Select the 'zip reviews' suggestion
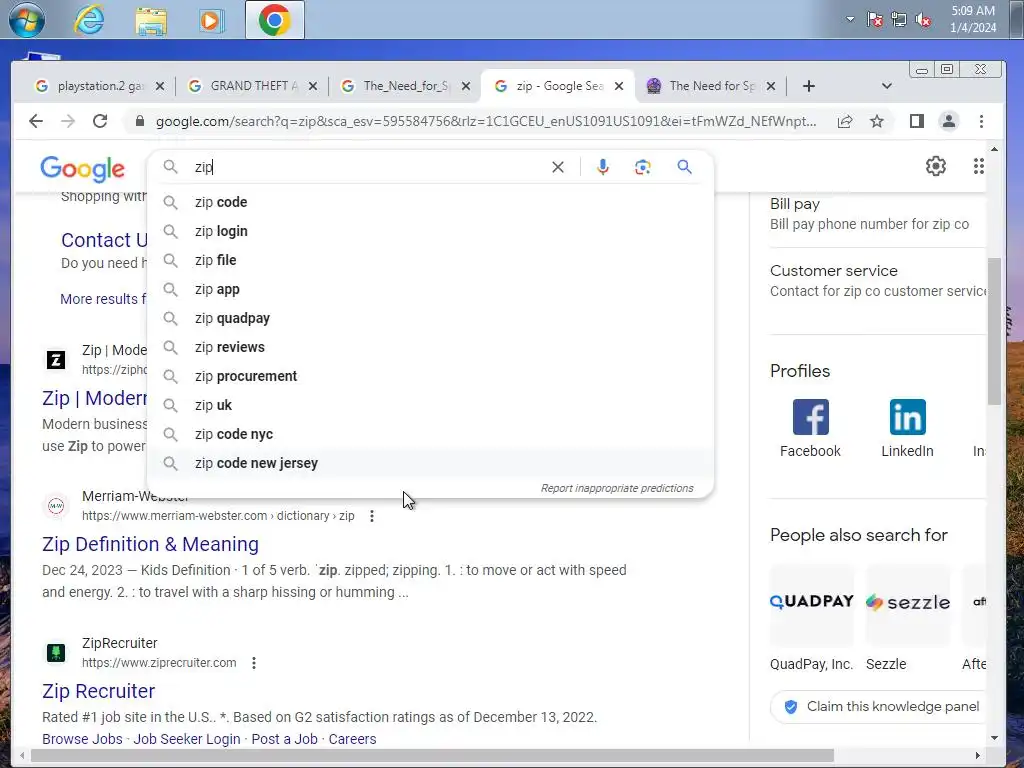This screenshot has width=1024, height=768. click(431, 347)
